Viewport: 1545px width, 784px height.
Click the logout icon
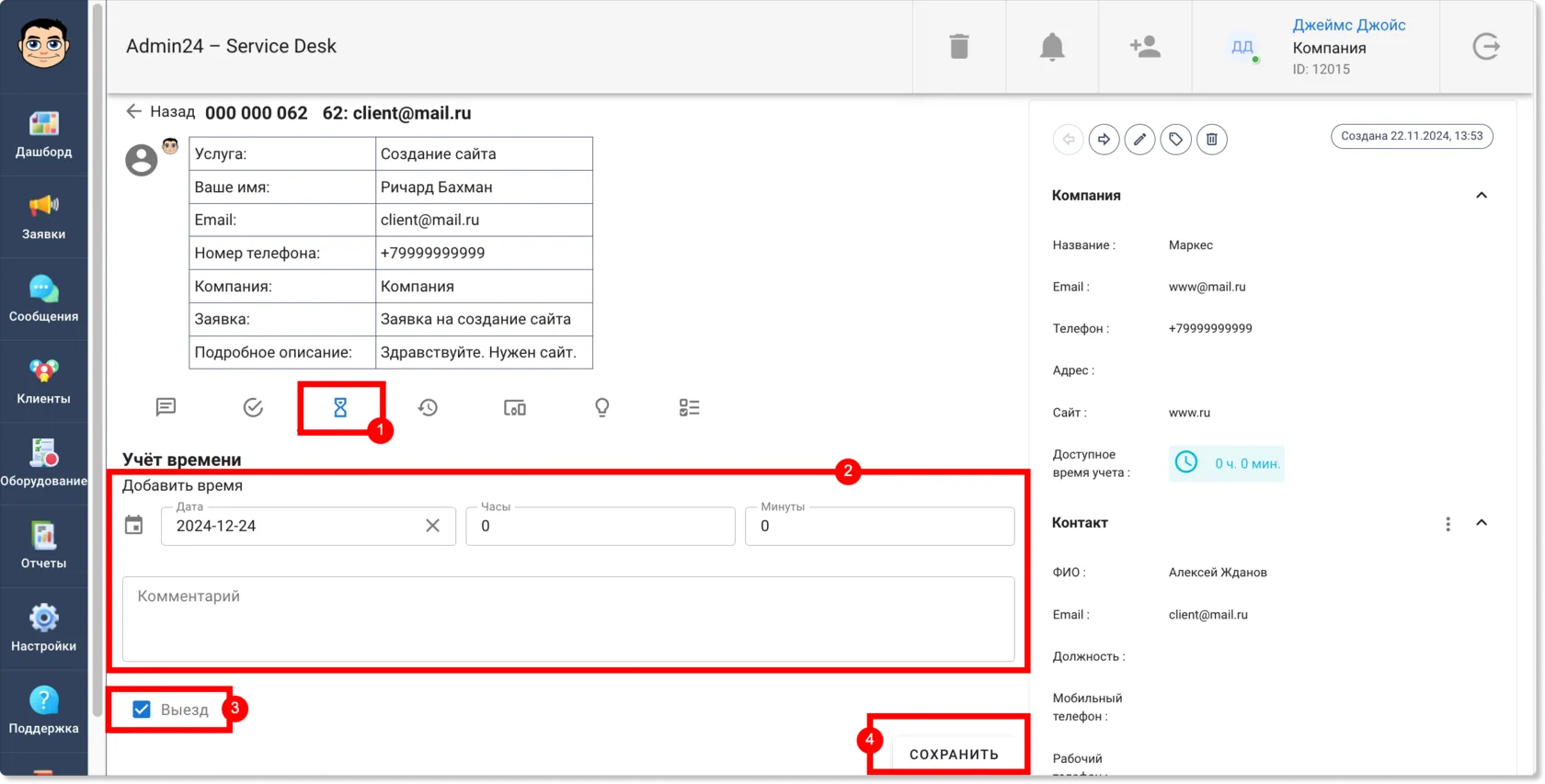point(1486,46)
